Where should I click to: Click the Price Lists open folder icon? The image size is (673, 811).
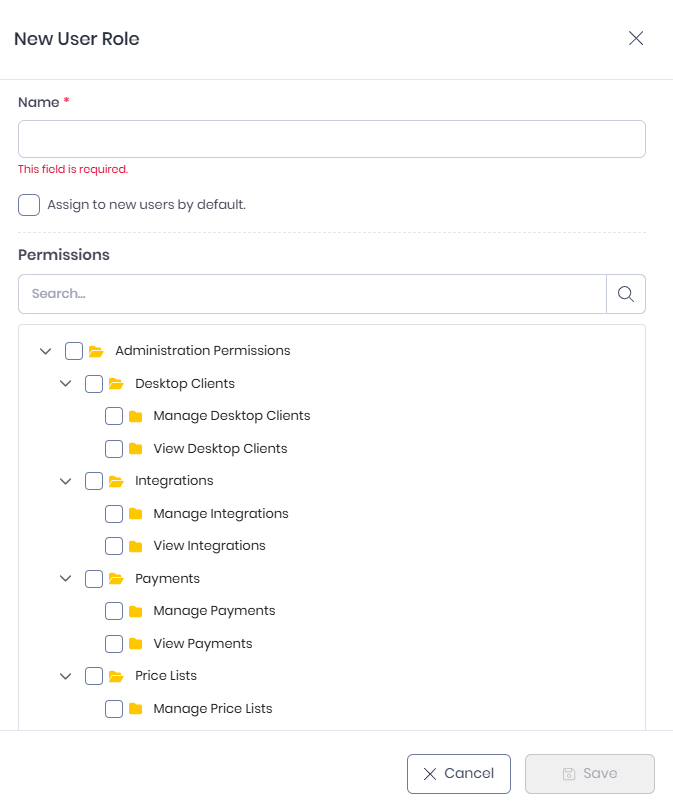(x=116, y=676)
